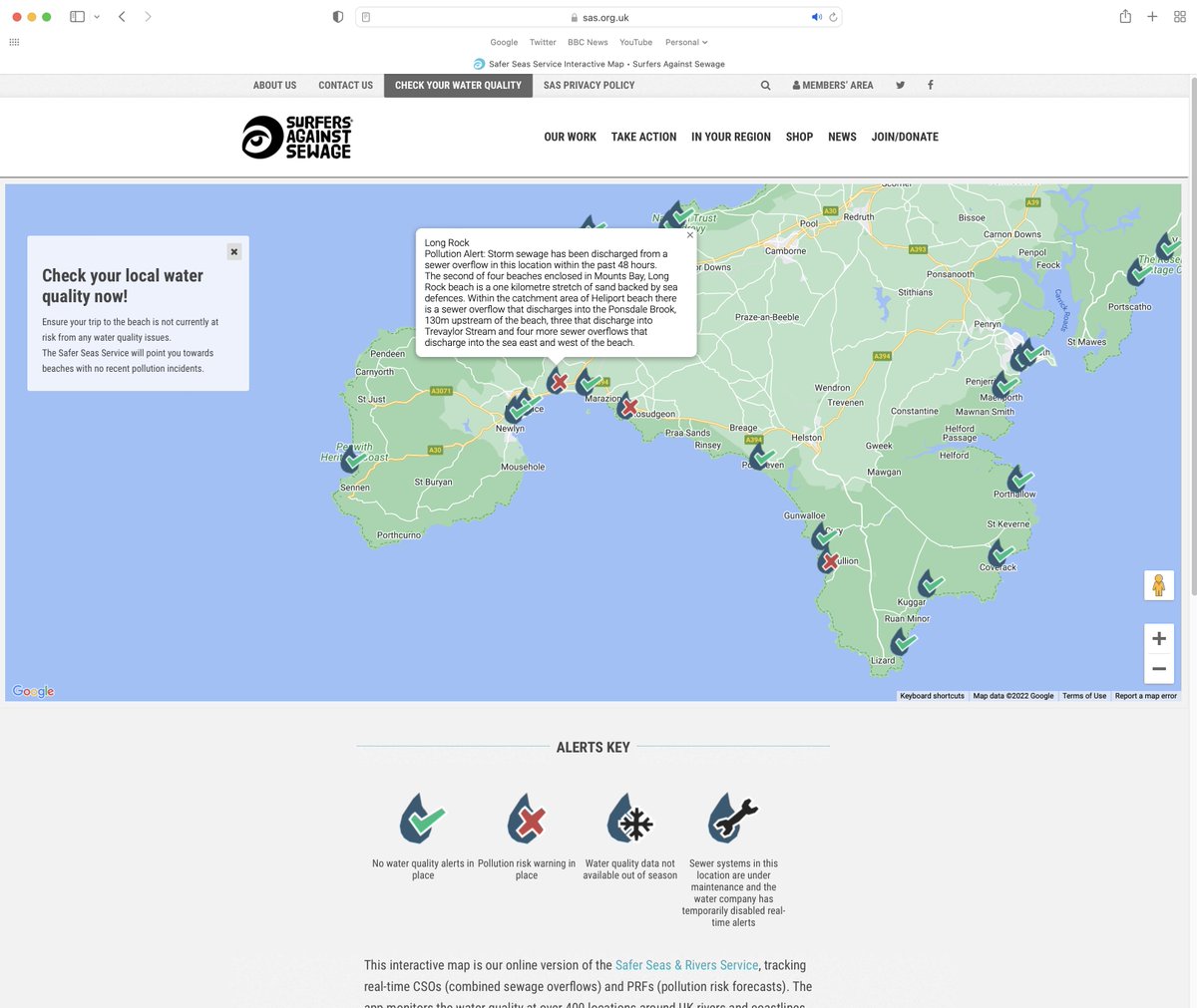Click the Safari share icon
The width and height of the screenshot is (1197, 1008).
(x=1125, y=17)
